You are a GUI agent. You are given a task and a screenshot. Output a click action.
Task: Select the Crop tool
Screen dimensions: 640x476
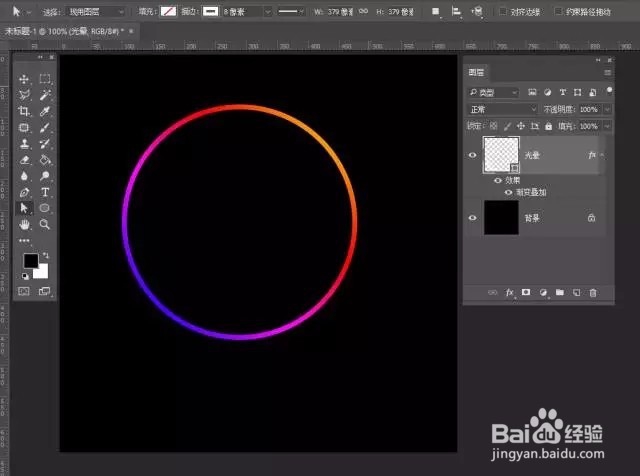(x=24, y=111)
